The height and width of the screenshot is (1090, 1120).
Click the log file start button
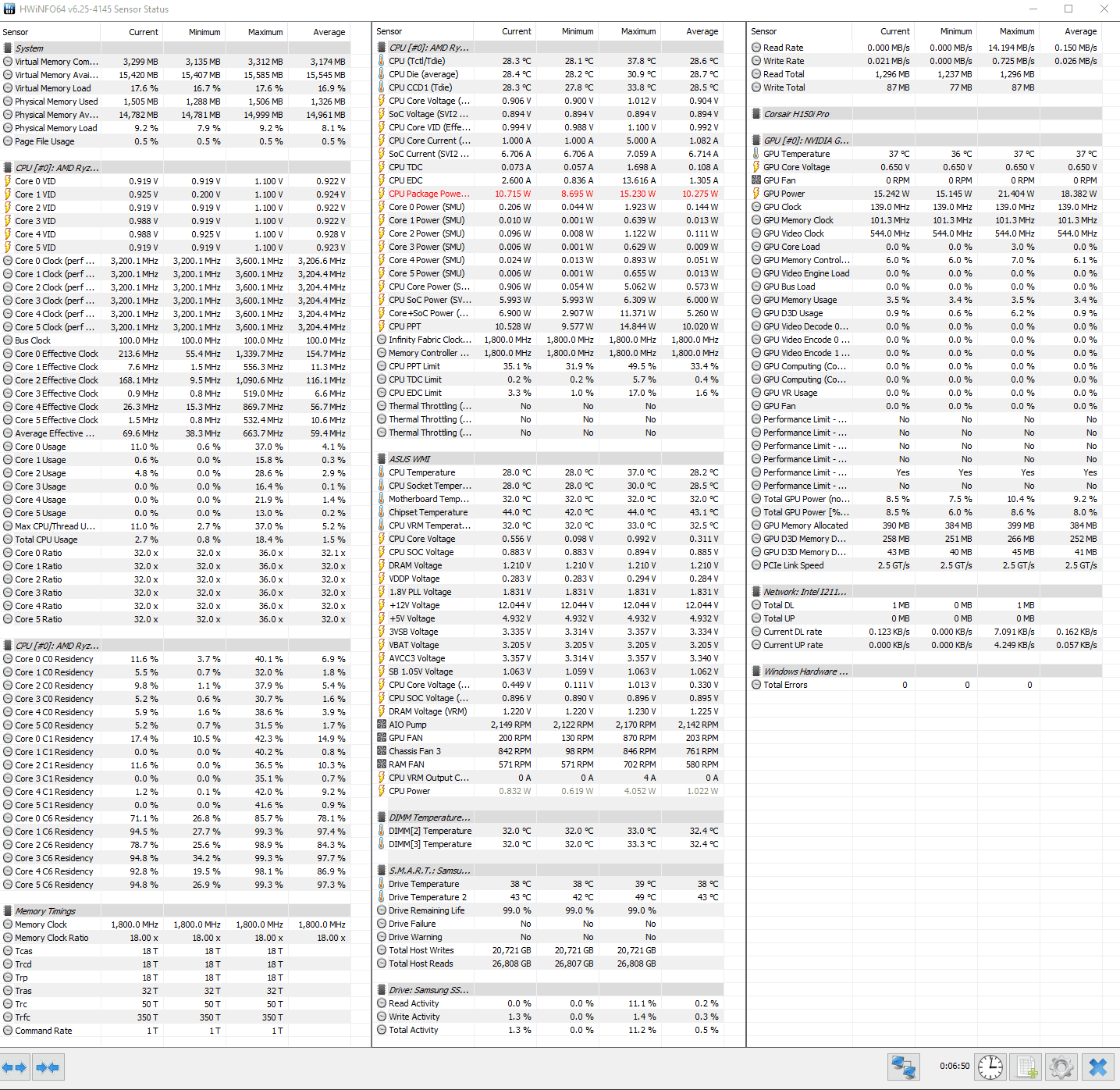1026,1067
